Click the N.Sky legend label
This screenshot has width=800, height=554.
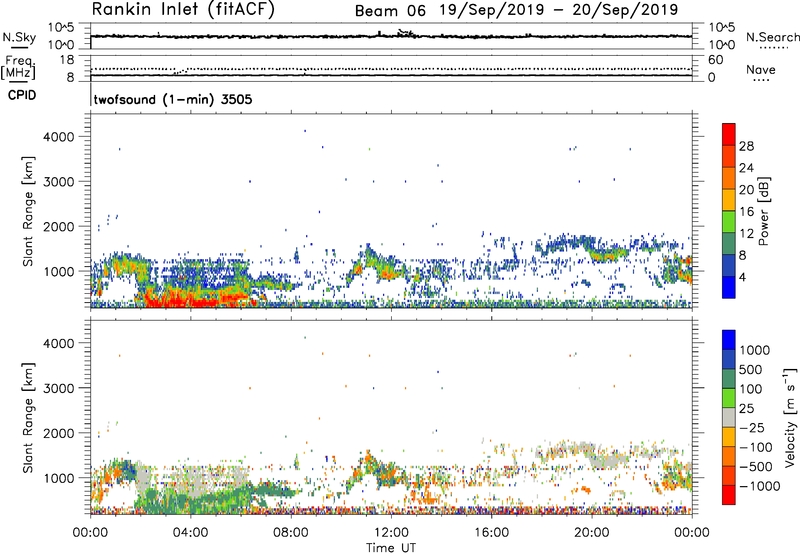click(19, 37)
